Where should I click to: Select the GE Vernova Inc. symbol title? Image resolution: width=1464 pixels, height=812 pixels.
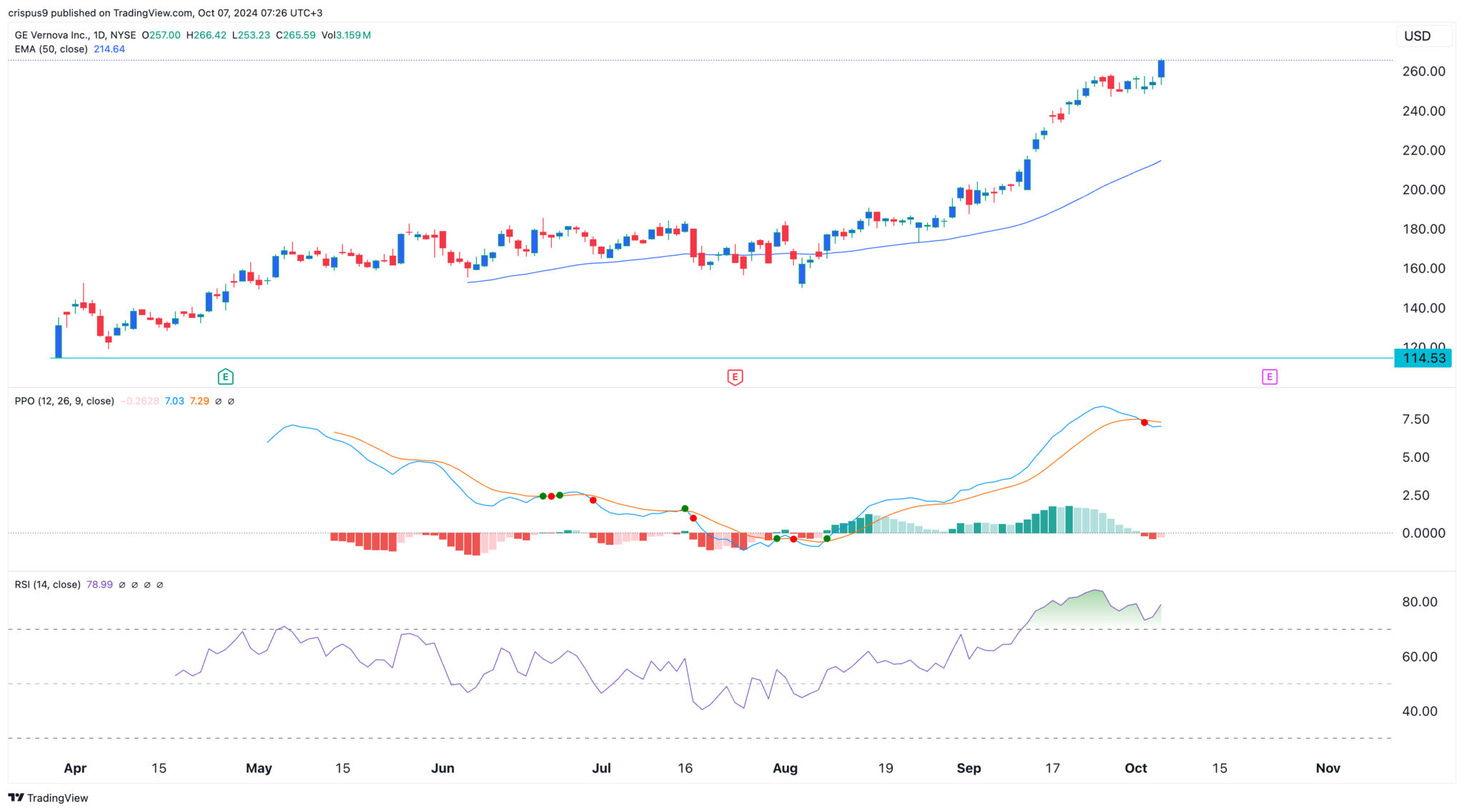tap(51, 35)
